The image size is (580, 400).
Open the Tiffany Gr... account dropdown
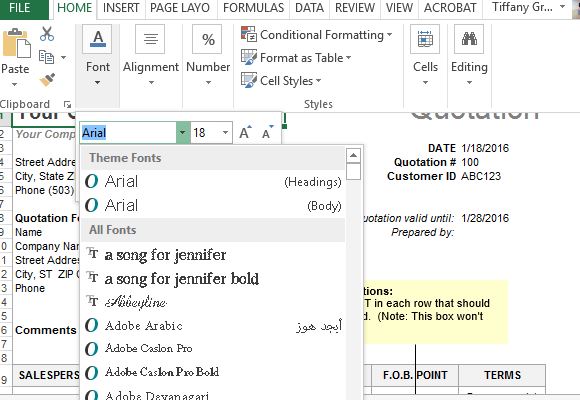pos(562,7)
